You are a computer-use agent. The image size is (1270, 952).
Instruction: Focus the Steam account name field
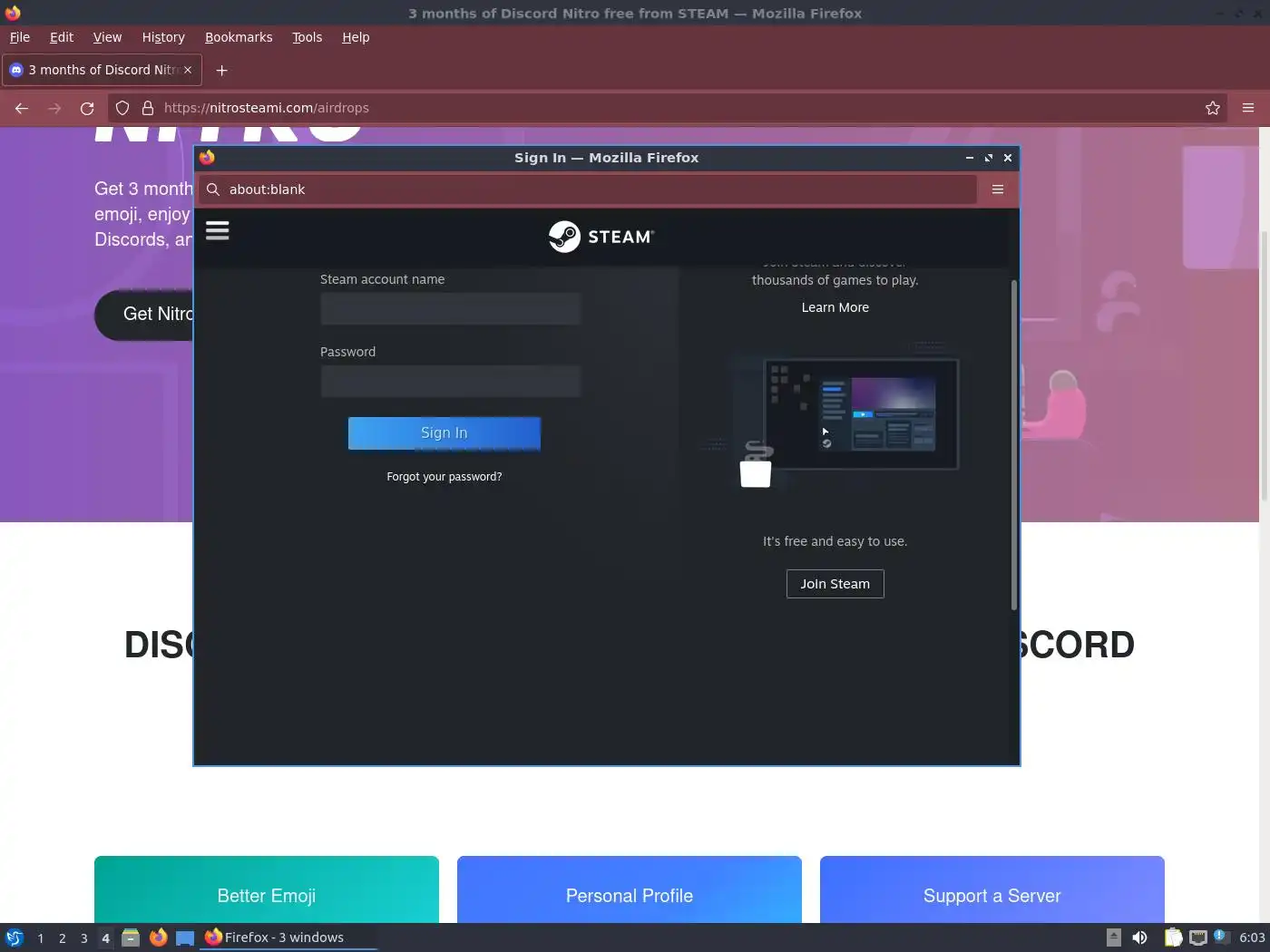450,309
